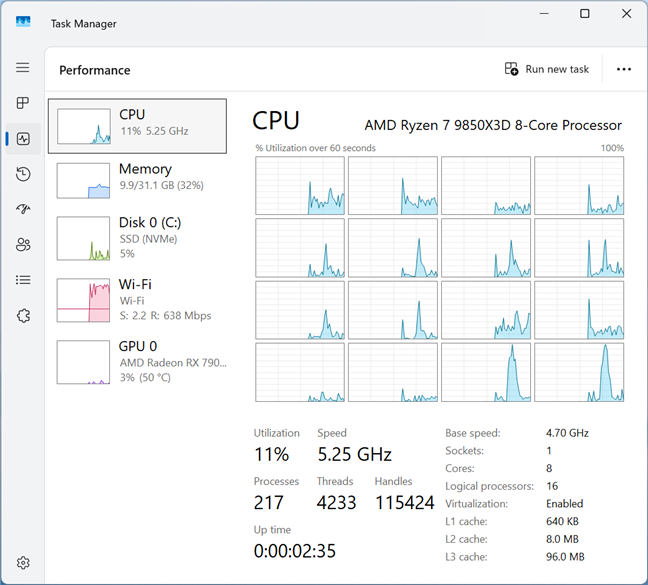648x585 pixels.
Task: Open the Details page icon
Action: tap(23, 280)
